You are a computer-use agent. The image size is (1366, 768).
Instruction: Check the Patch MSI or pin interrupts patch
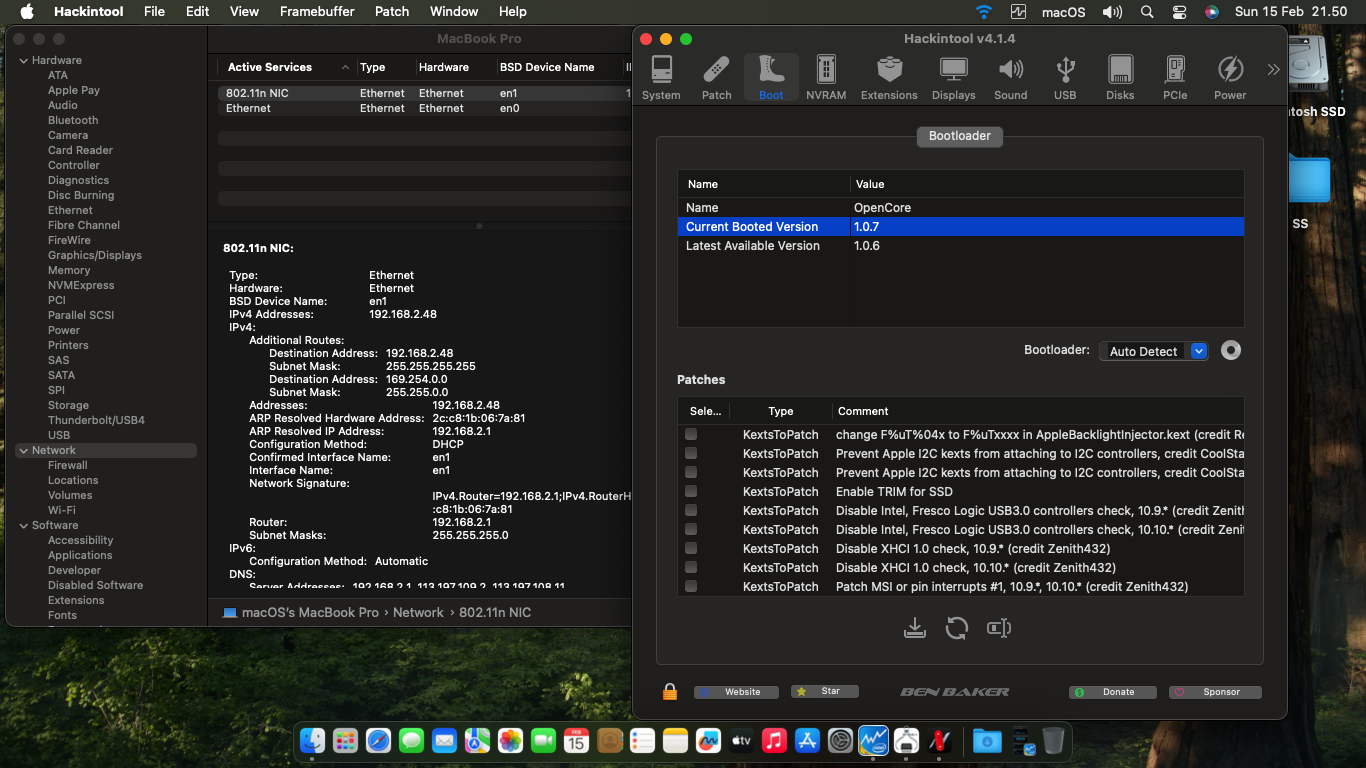click(691, 586)
